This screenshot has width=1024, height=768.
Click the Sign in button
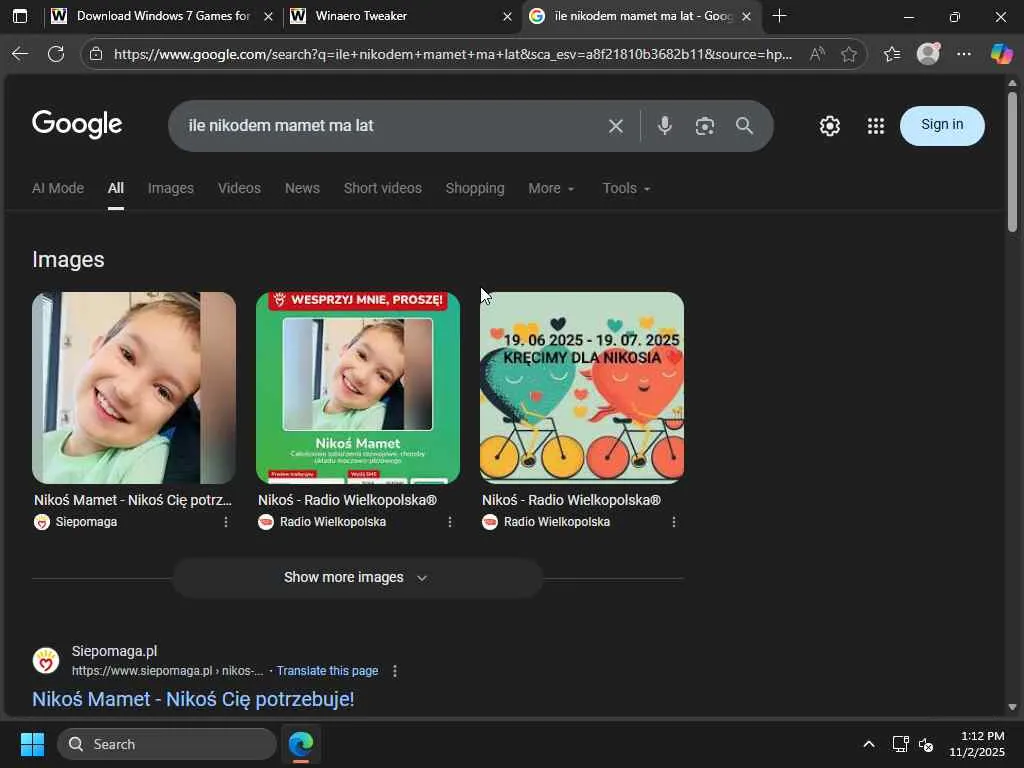(942, 125)
